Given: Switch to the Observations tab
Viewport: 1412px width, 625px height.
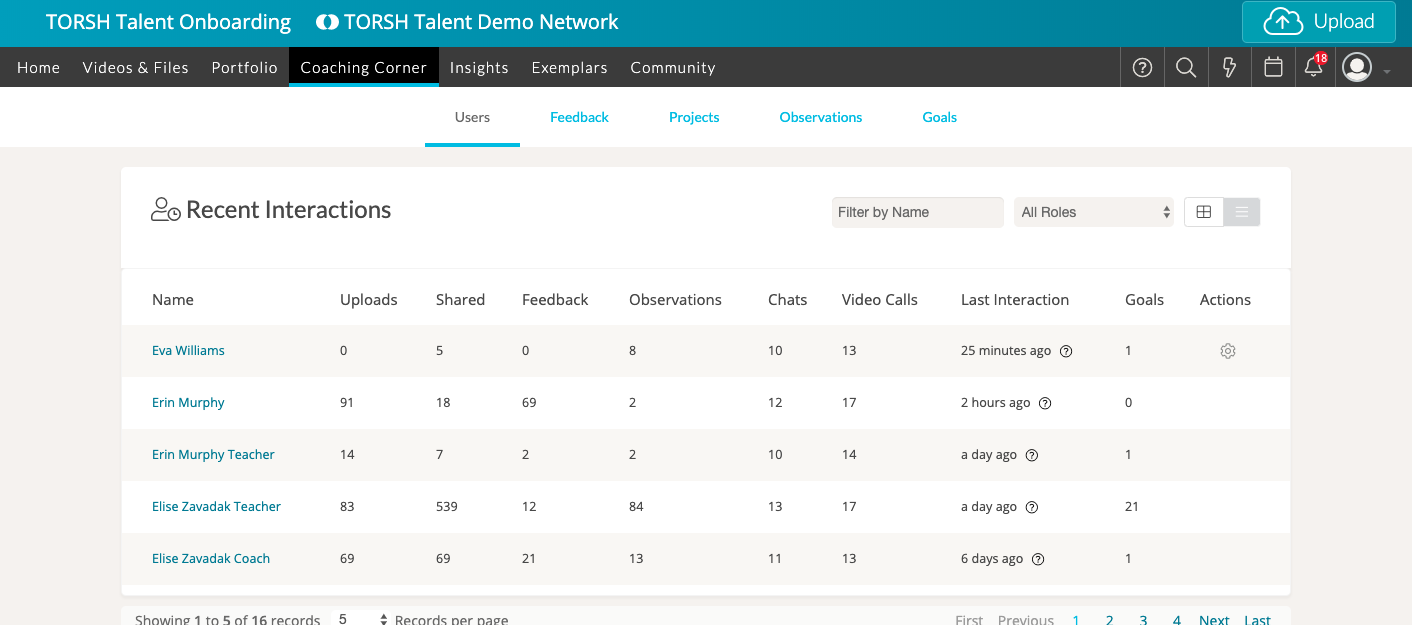Looking at the screenshot, I should tap(820, 117).
